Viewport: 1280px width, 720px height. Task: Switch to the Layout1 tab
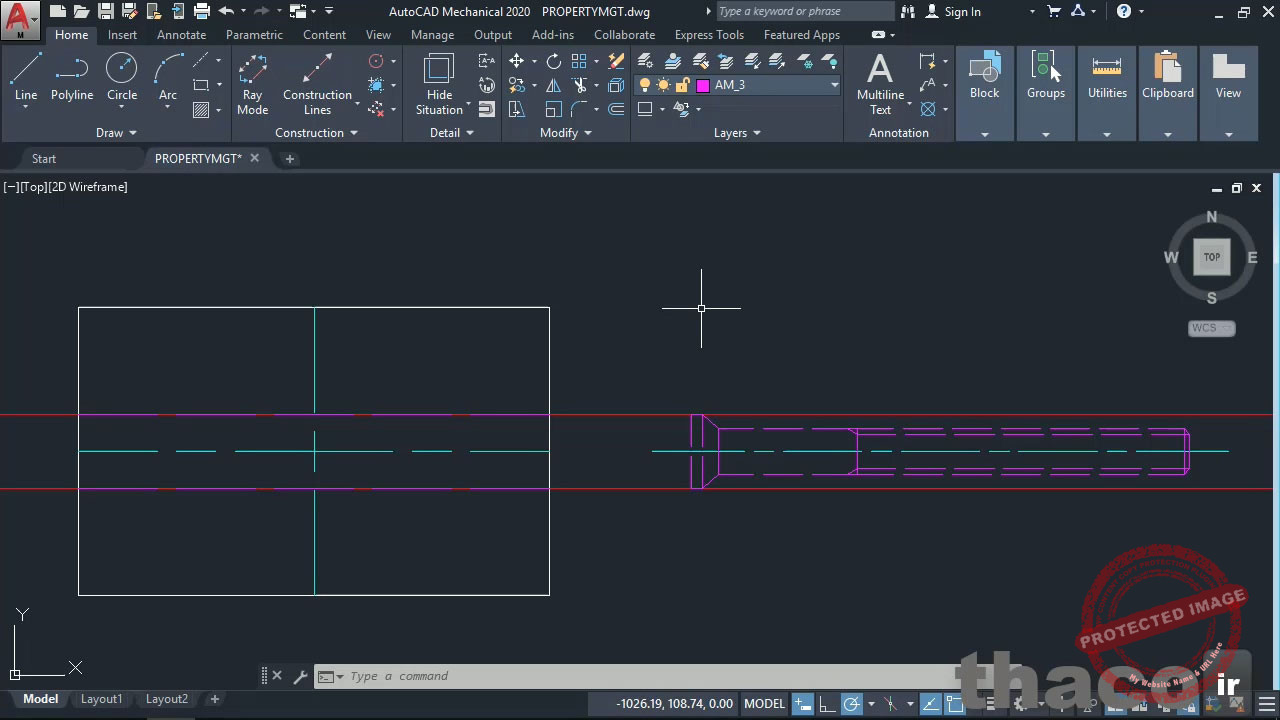[x=101, y=698]
